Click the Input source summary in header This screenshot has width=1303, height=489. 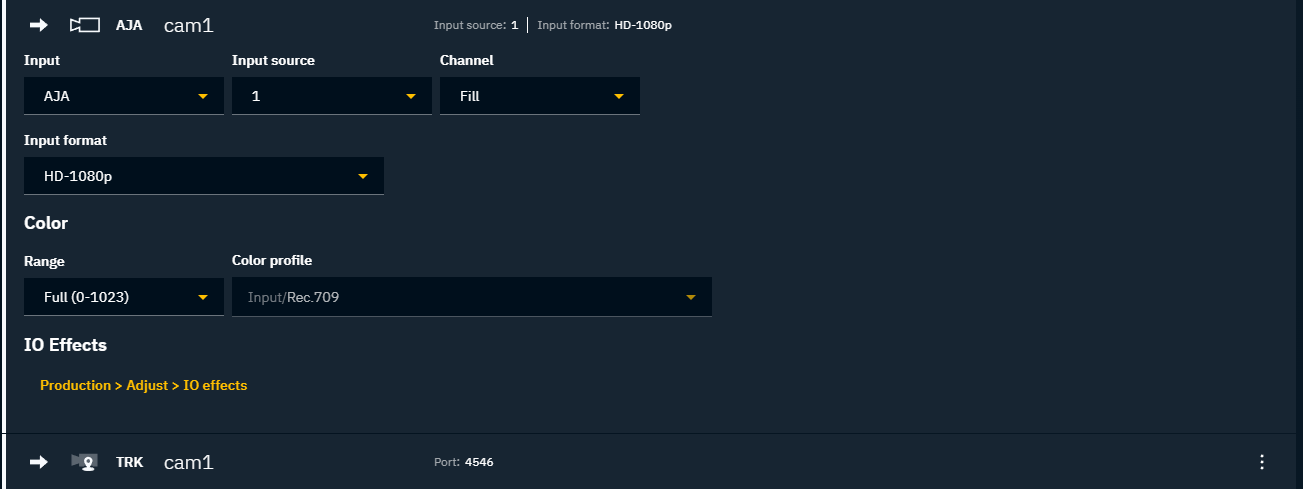[x=476, y=25]
